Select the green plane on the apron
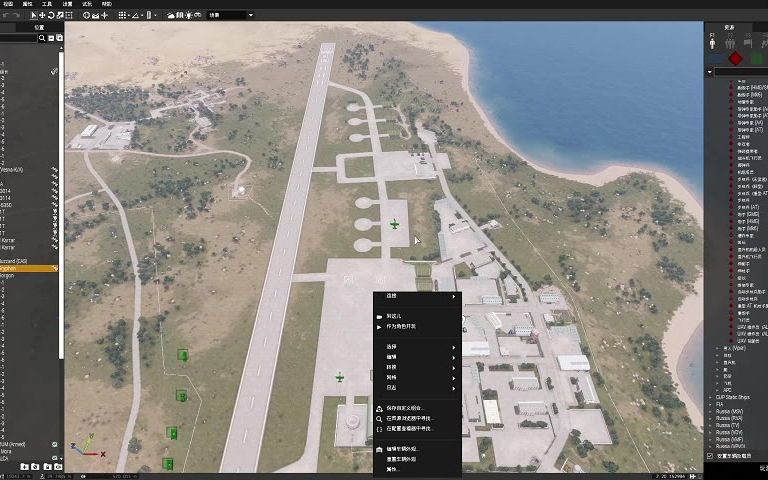 pyautogui.click(x=394, y=224)
